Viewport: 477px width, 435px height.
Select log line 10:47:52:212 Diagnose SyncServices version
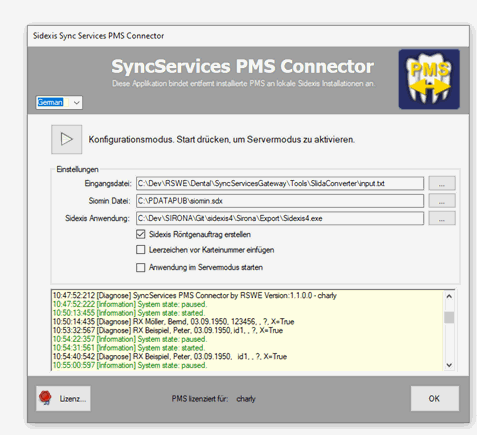pos(195,296)
